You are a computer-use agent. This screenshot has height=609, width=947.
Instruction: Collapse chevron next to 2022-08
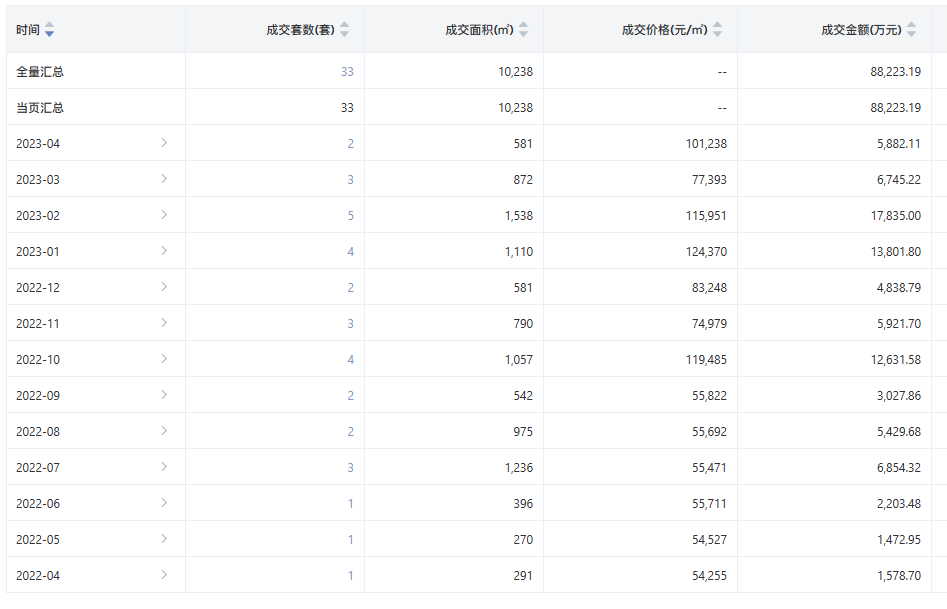[x=165, y=431]
